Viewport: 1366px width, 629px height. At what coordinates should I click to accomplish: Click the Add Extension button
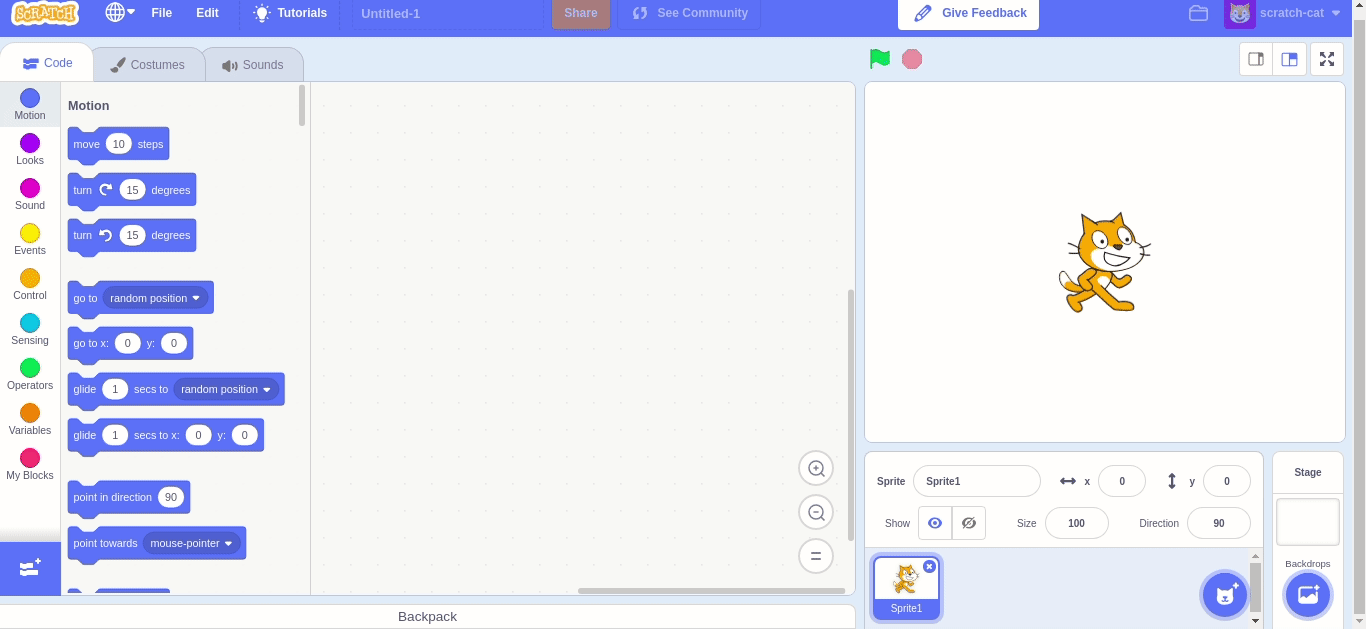30,568
